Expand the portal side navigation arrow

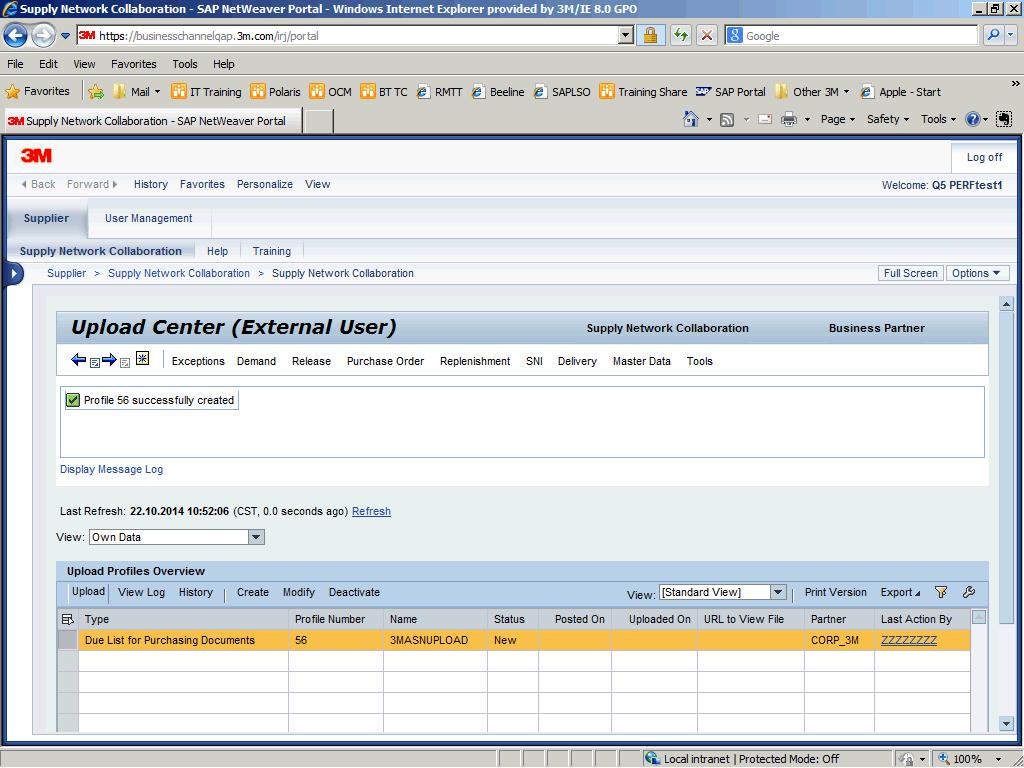click(x=13, y=274)
